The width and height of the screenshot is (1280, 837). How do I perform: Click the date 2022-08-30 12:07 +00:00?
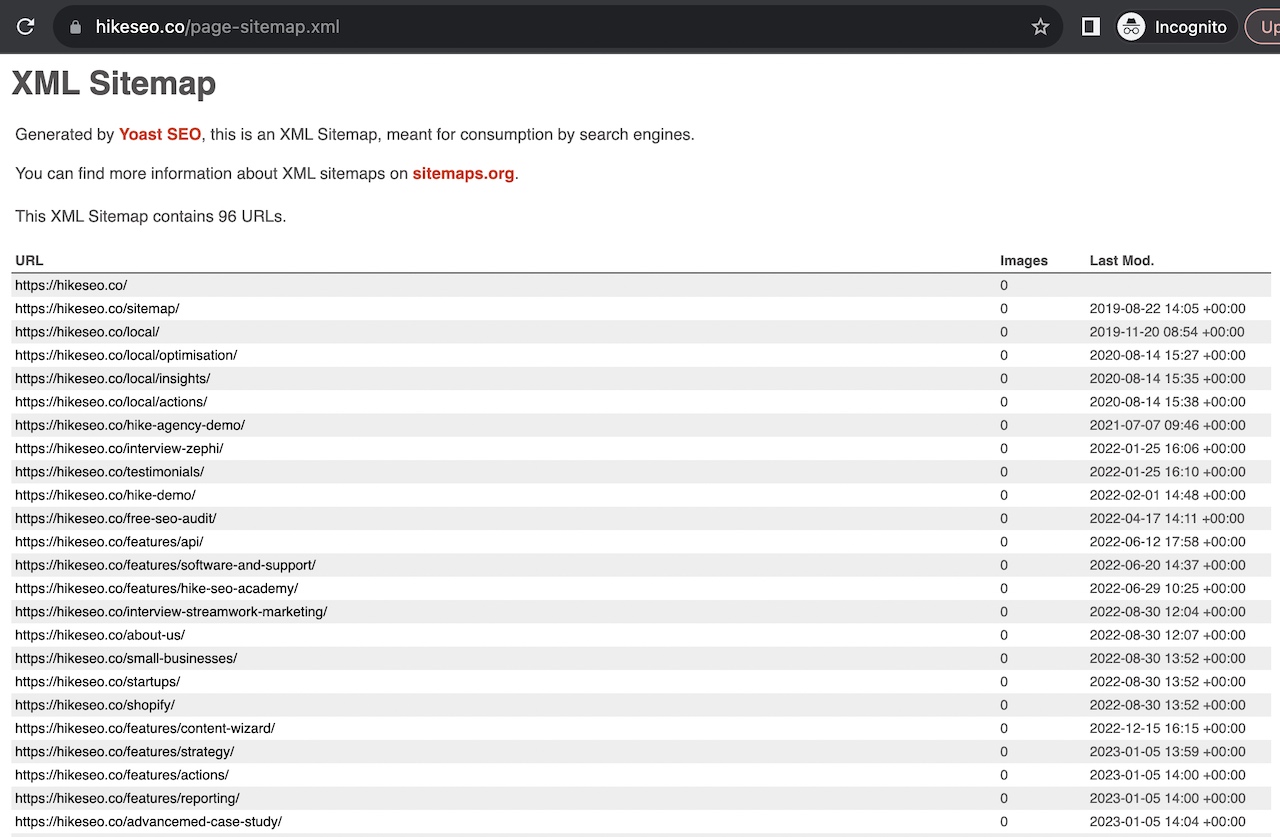(1167, 635)
